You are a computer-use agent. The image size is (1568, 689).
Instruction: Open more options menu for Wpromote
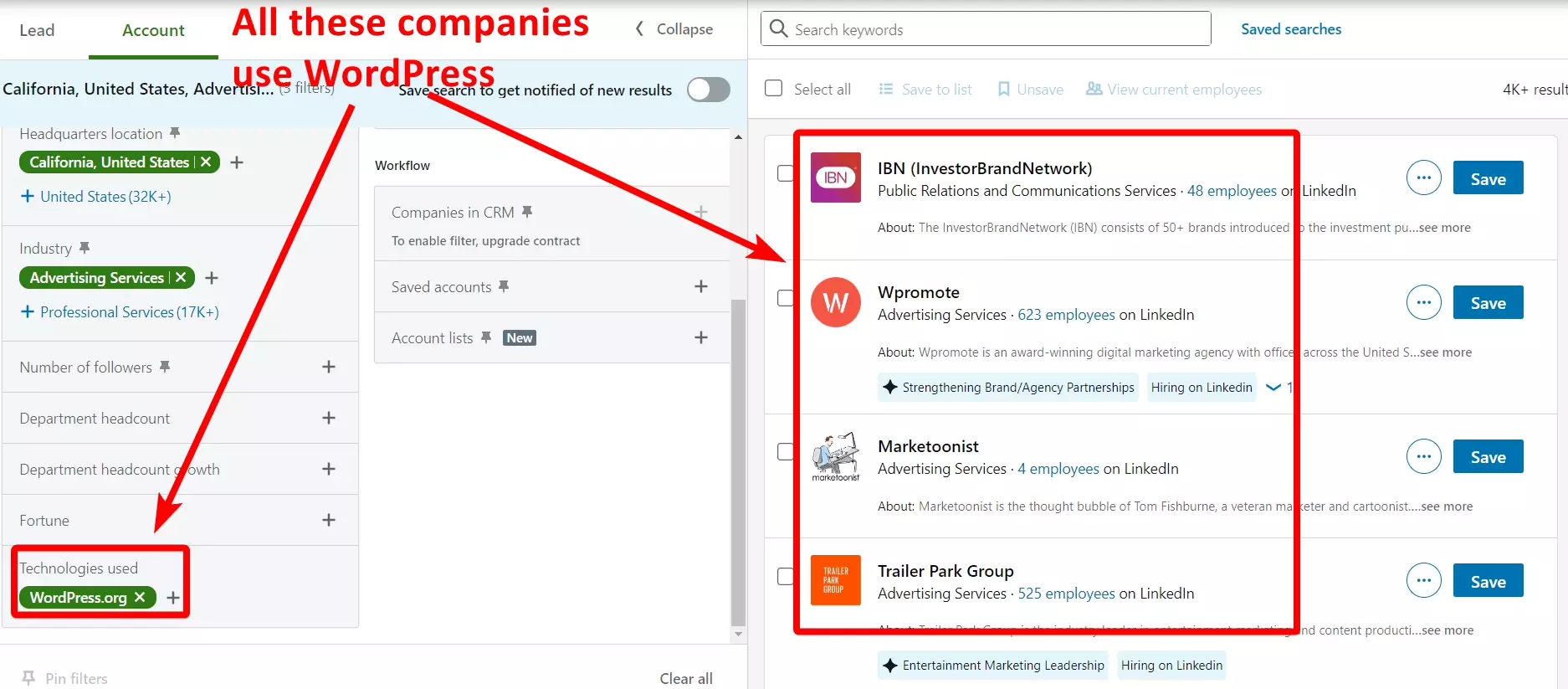click(1424, 302)
